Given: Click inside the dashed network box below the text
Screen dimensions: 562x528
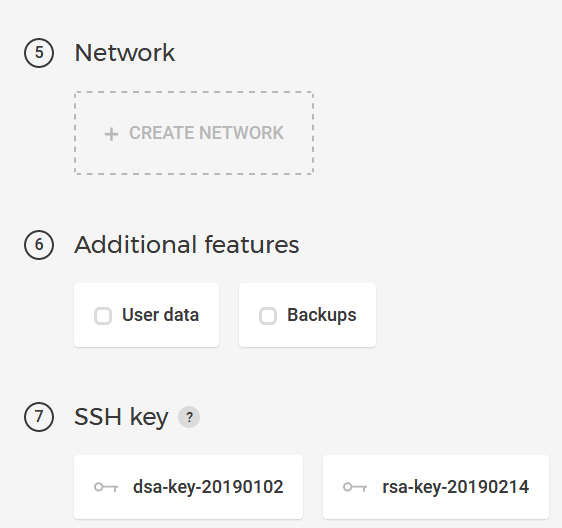Looking at the screenshot, I should pyautogui.click(x=194, y=160).
